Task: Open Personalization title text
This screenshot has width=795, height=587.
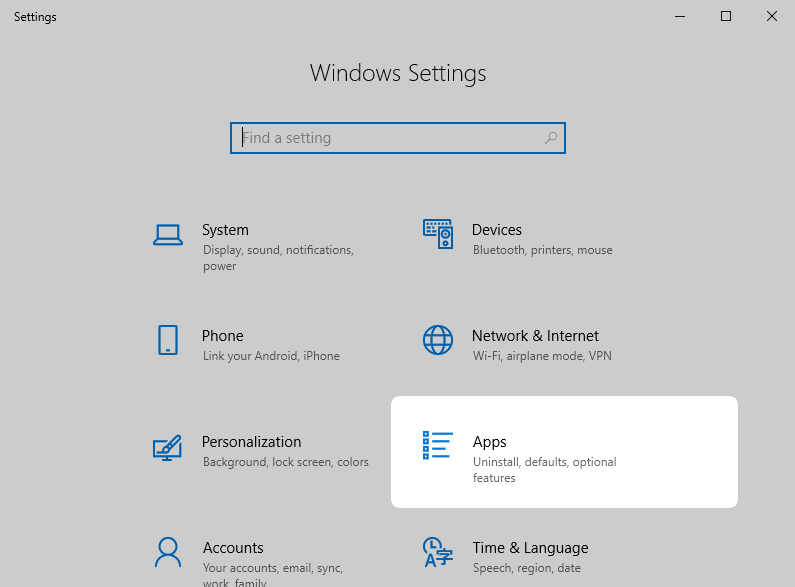Action: (251, 442)
